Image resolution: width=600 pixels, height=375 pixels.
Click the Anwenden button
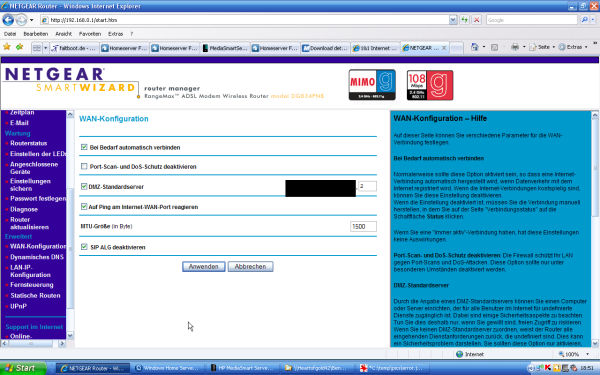pos(204,266)
